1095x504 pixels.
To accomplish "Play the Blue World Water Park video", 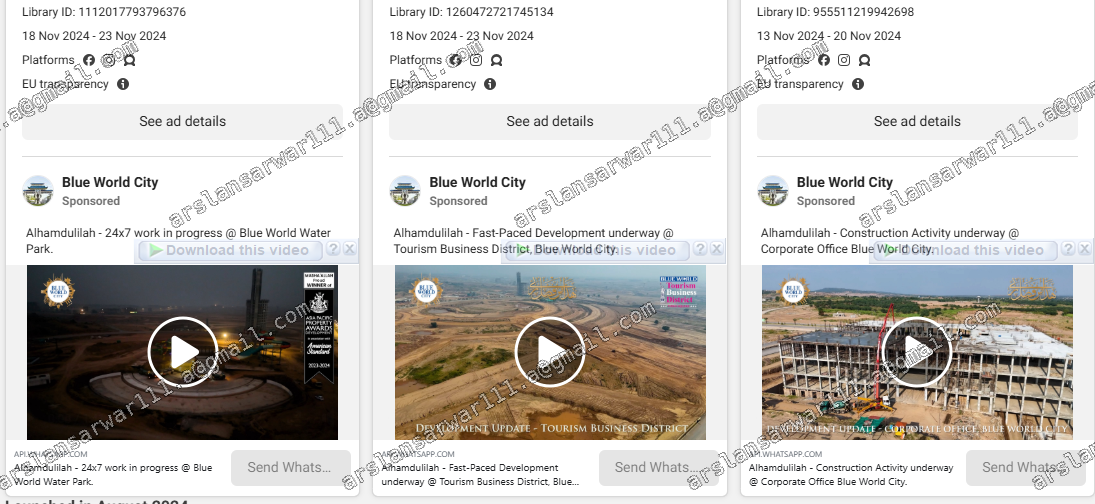I will tap(183, 352).
